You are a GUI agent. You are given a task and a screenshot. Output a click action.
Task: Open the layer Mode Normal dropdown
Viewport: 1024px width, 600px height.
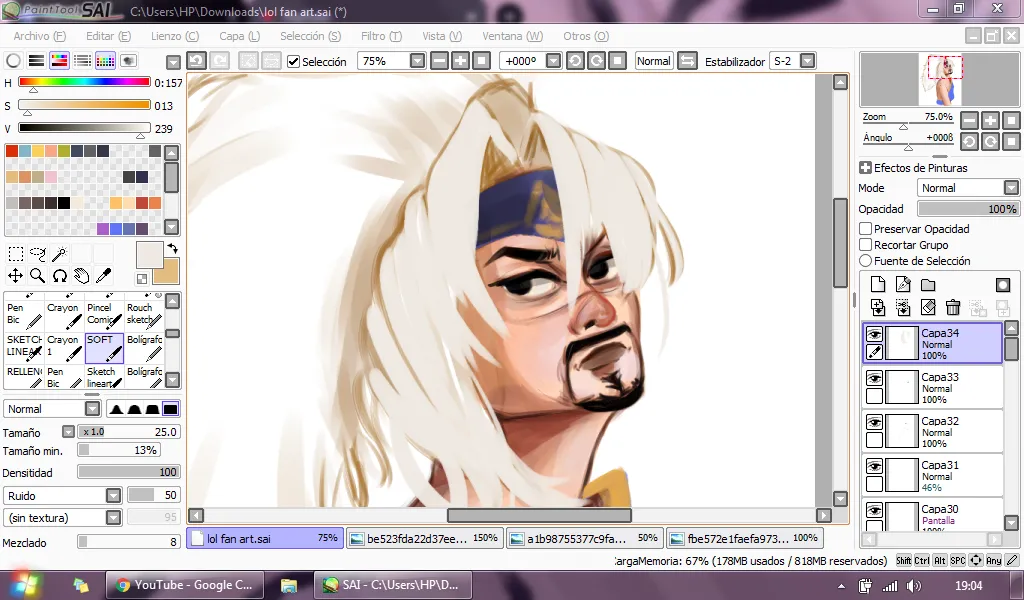tap(1011, 188)
